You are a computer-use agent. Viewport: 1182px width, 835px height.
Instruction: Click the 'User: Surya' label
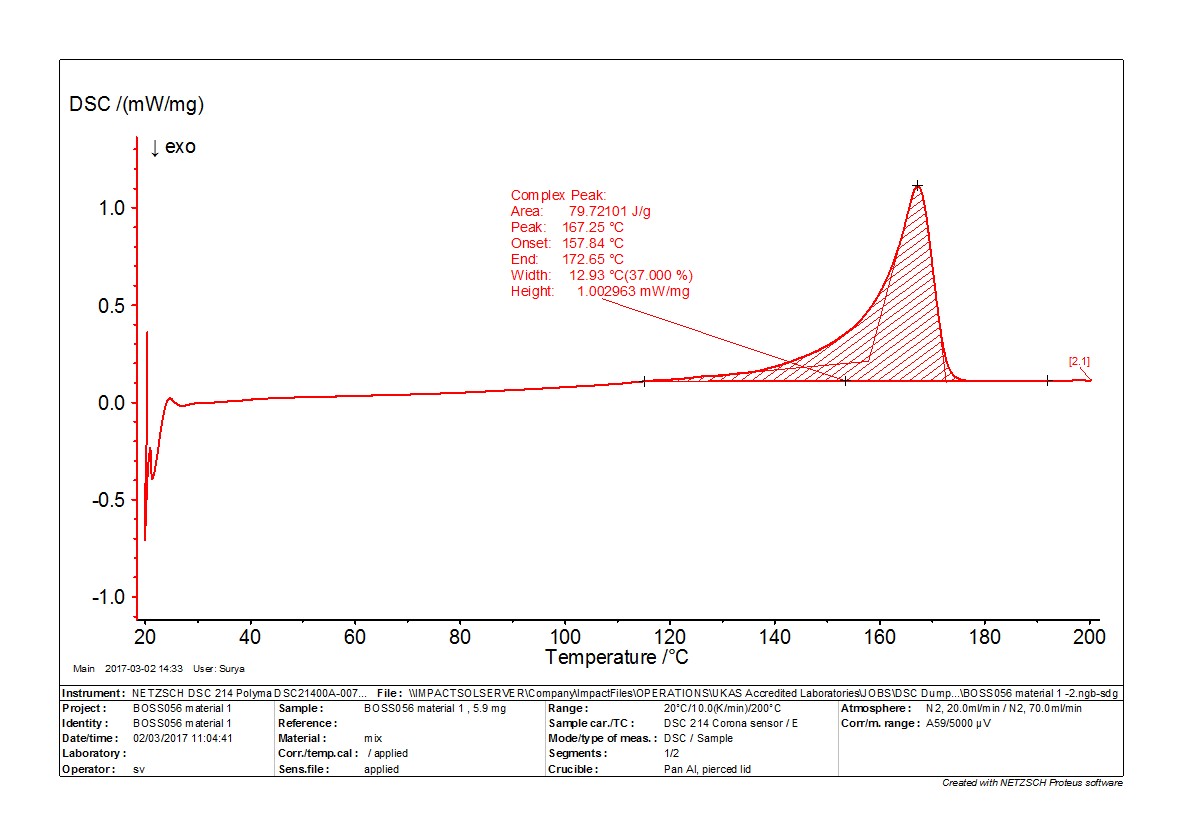[x=219, y=668]
